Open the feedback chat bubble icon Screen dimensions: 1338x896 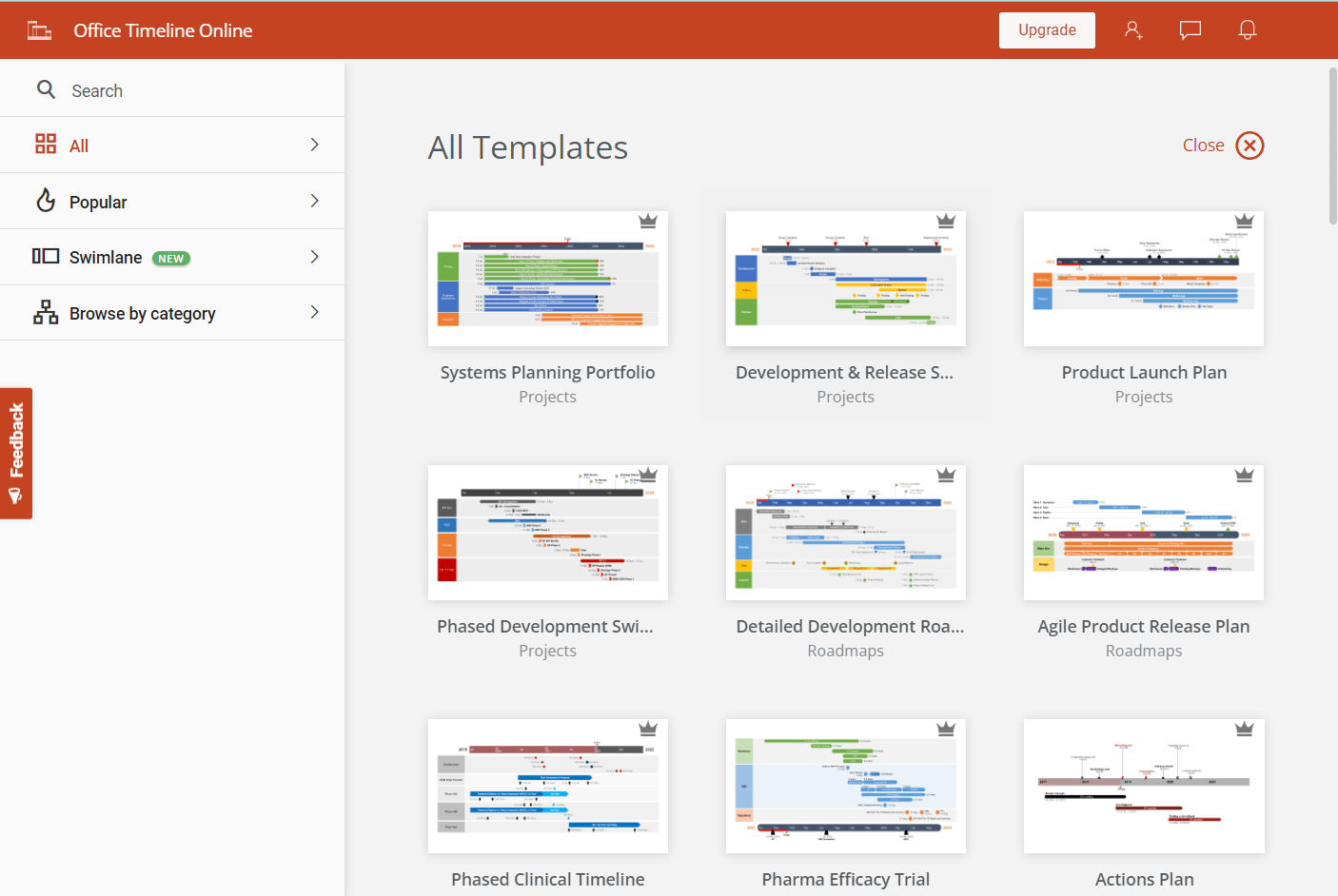[1190, 29]
